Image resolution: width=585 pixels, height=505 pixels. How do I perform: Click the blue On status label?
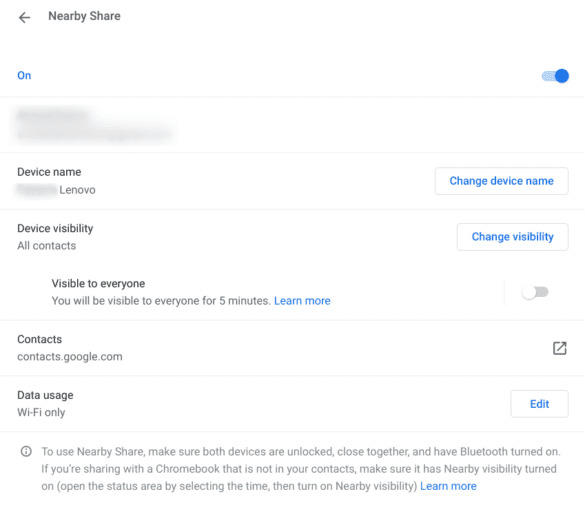coord(24,75)
